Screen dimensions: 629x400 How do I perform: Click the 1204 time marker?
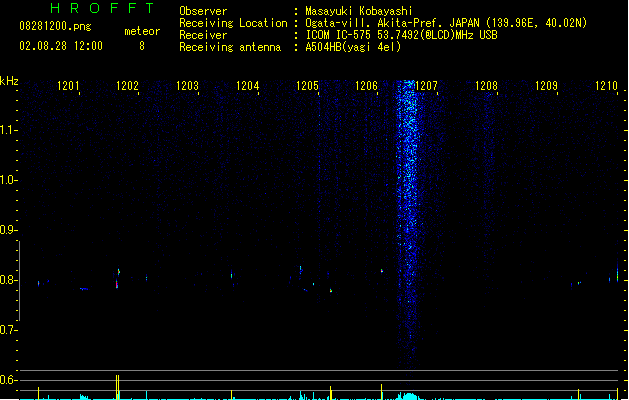(x=248, y=86)
